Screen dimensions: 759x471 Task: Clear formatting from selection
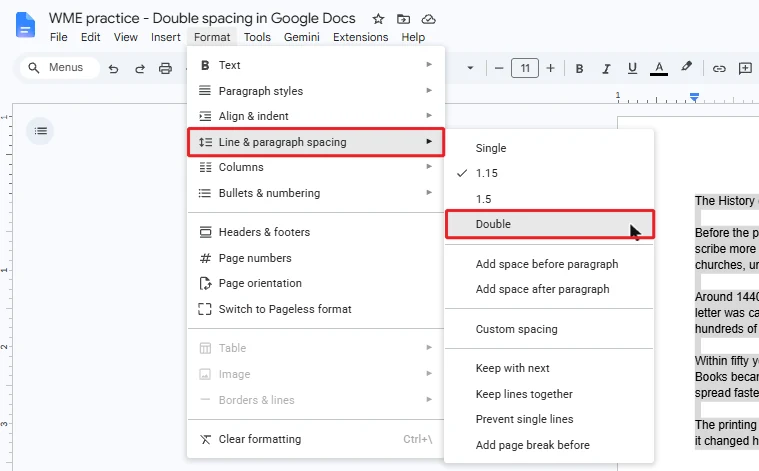point(316,439)
